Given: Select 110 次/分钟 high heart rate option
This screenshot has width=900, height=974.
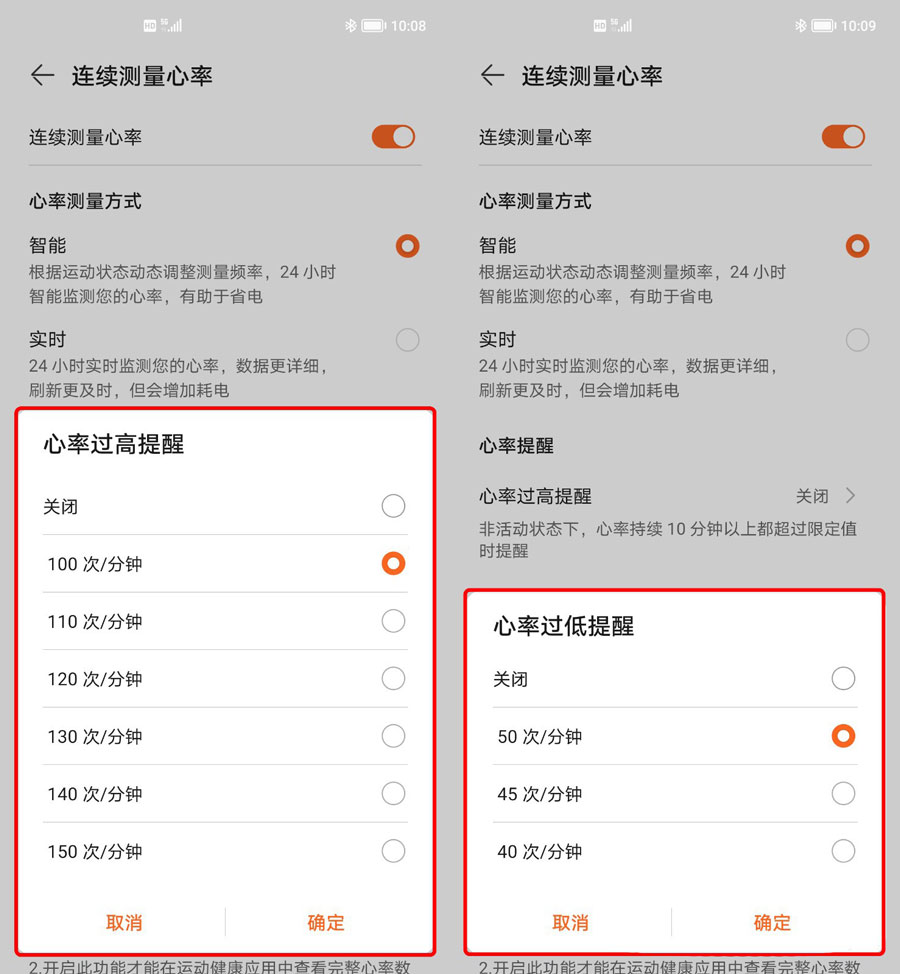Looking at the screenshot, I should pos(225,621).
